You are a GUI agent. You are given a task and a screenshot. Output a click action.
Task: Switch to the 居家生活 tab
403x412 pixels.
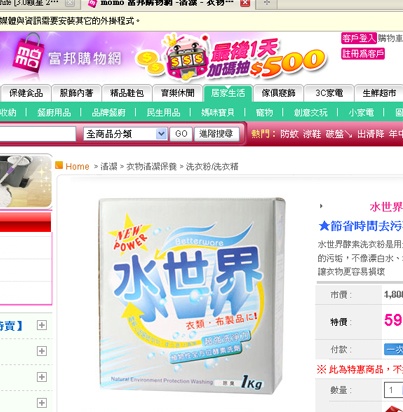tap(228, 93)
